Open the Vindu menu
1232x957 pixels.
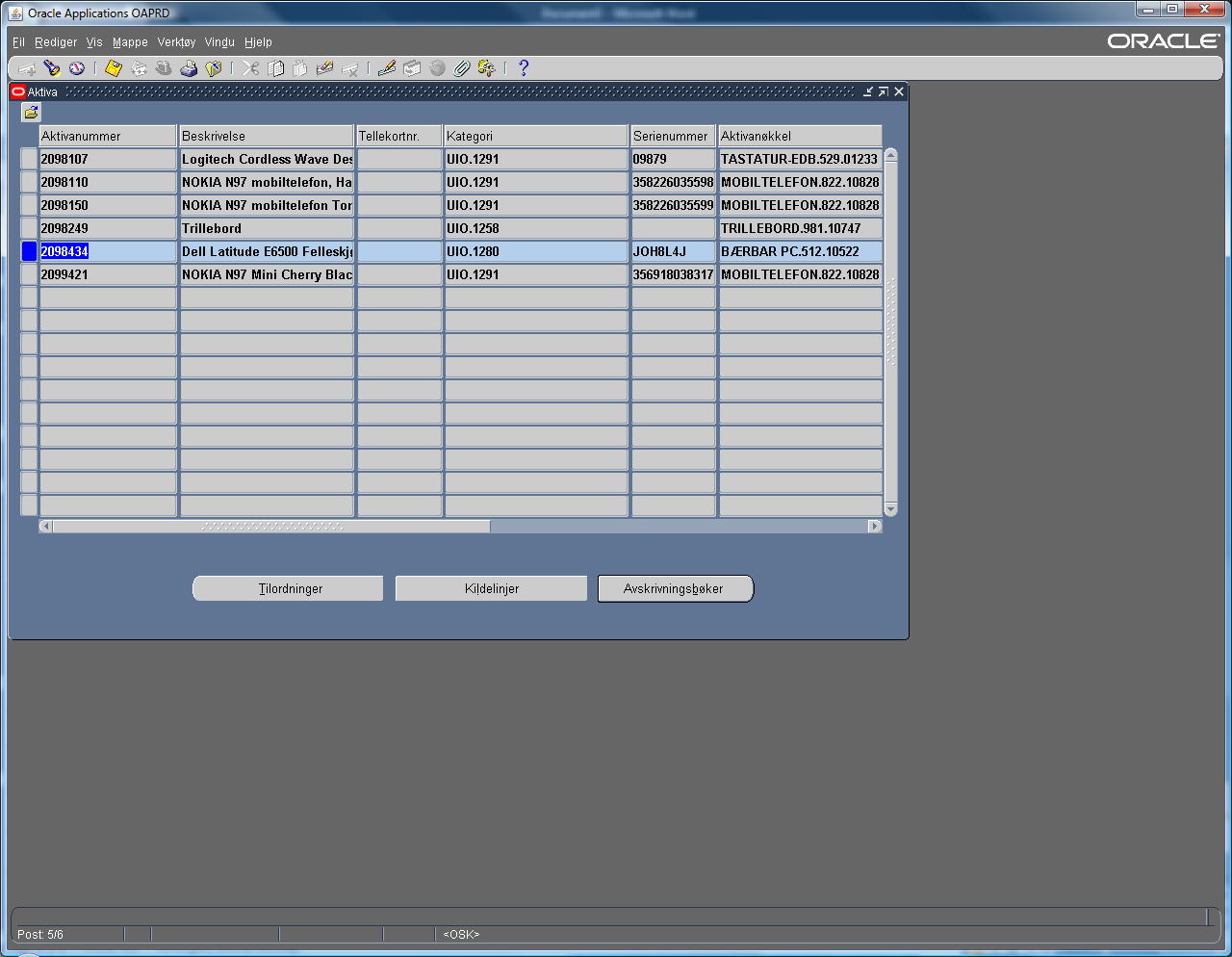tap(219, 42)
